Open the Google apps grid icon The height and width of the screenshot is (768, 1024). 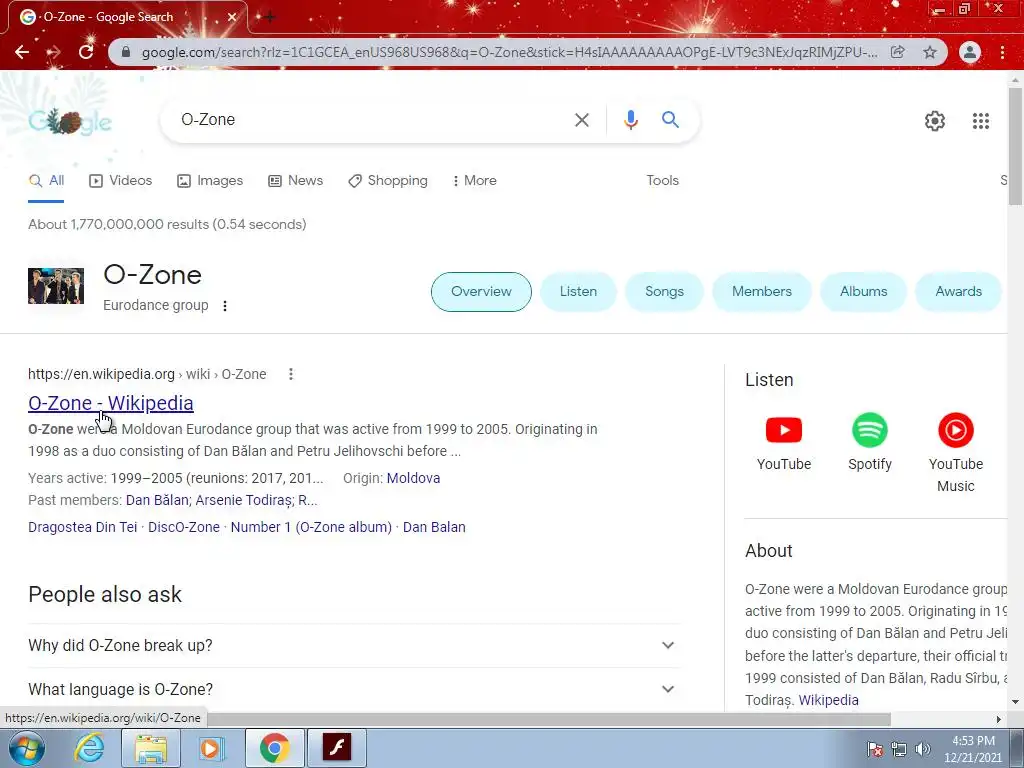(x=980, y=121)
